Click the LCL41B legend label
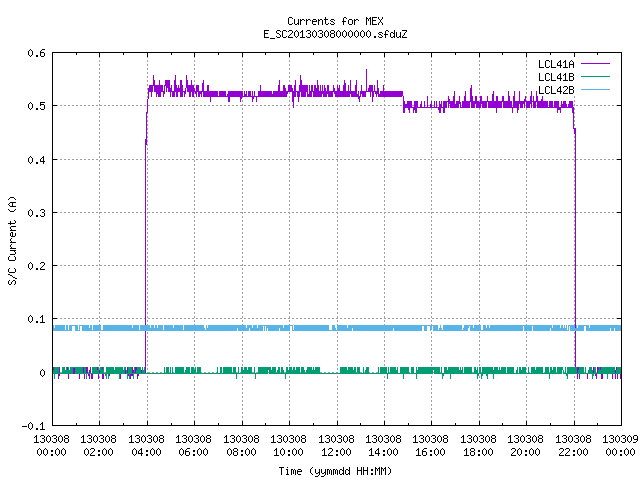Image resolution: width=640 pixels, height=480 pixels. [x=556, y=77]
